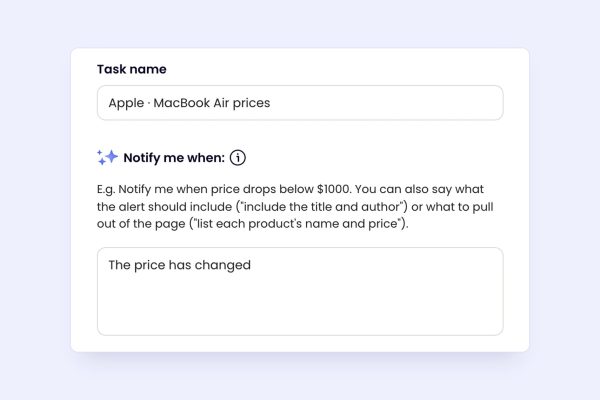Viewport: 600px width, 400px height.
Task: Click the "$1000" text in the example
Action: [x=334, y=189]
